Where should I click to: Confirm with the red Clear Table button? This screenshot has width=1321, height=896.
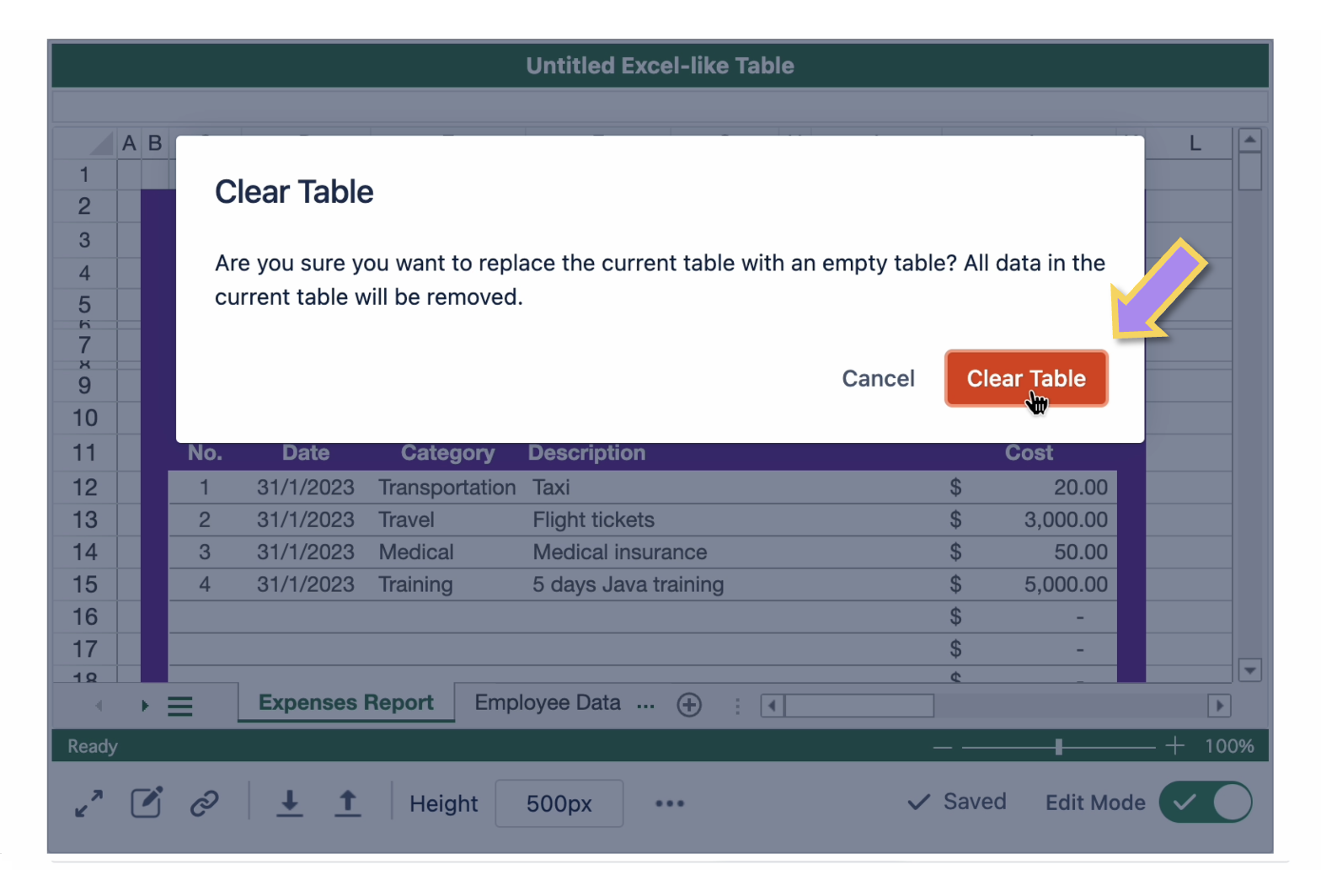pyautogui.click(x=1025, y=379)
